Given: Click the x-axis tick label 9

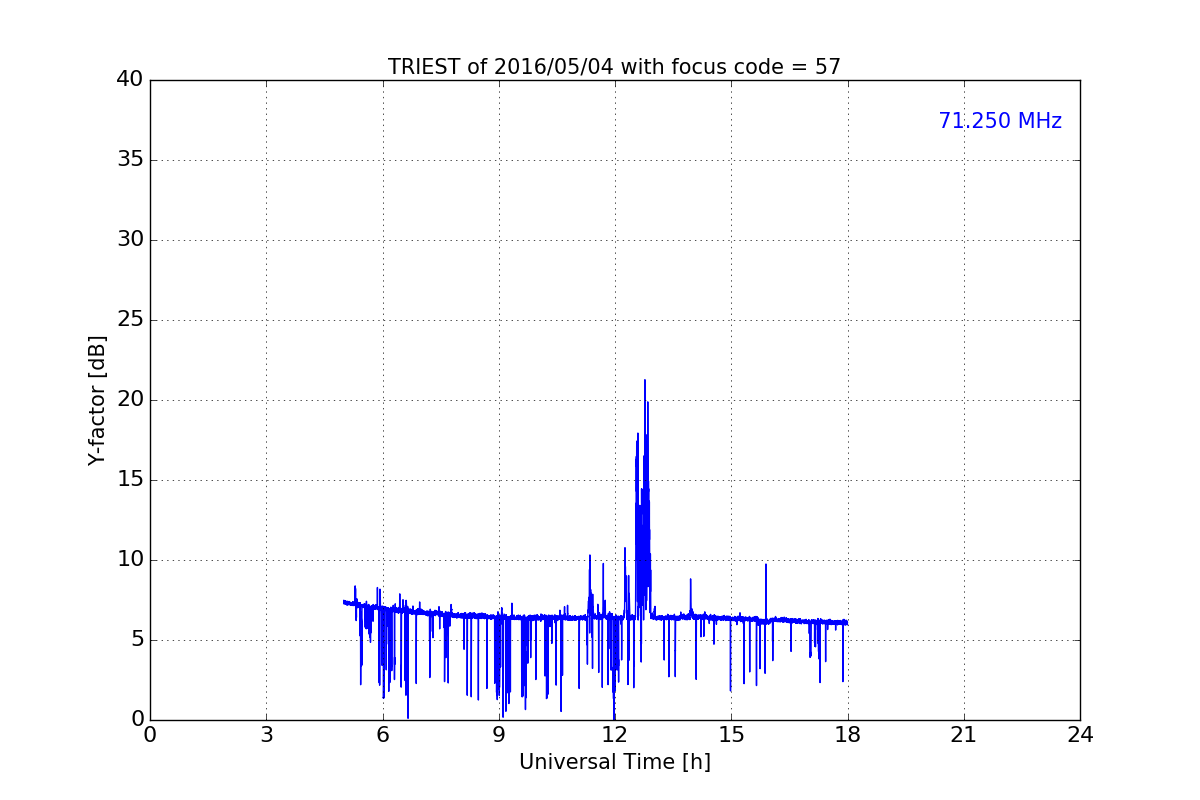Looking at the screenshot, I should [499, 735].
